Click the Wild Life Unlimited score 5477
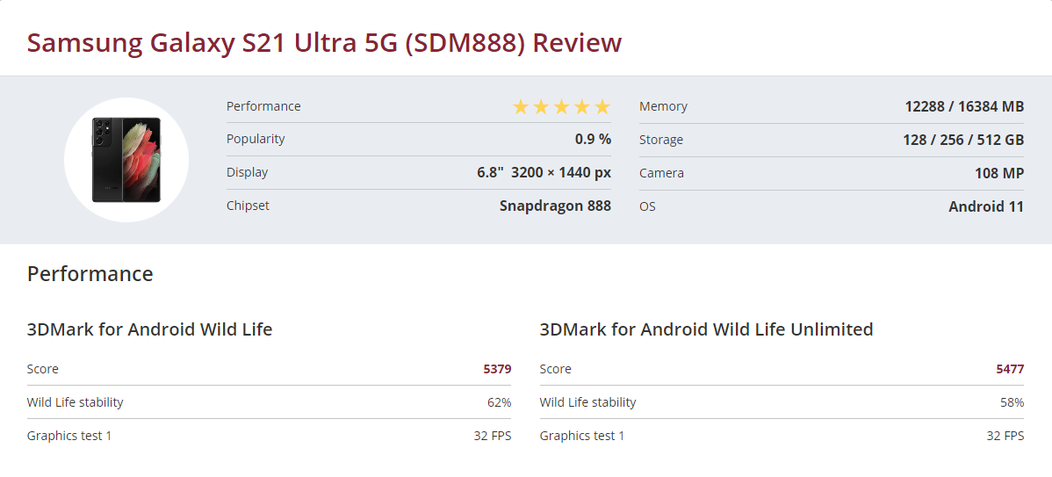This screenshot has width=1052, height=477. coord(1010,369)
